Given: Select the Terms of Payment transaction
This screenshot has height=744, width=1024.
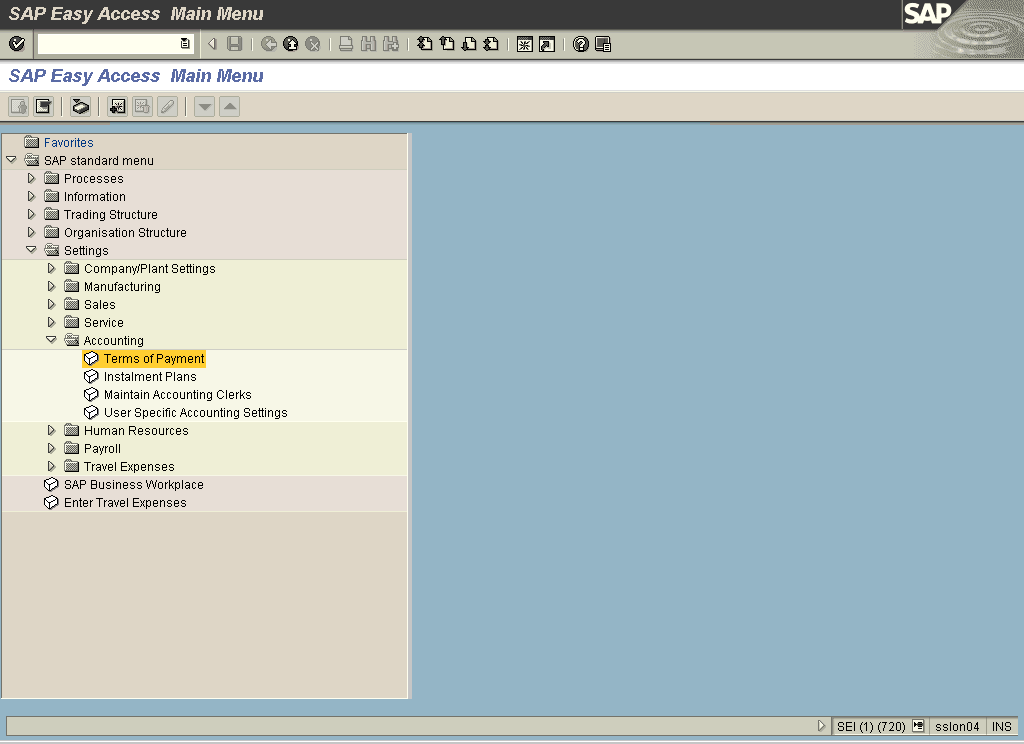Looking at the screenshot, I should pos(153,359).
